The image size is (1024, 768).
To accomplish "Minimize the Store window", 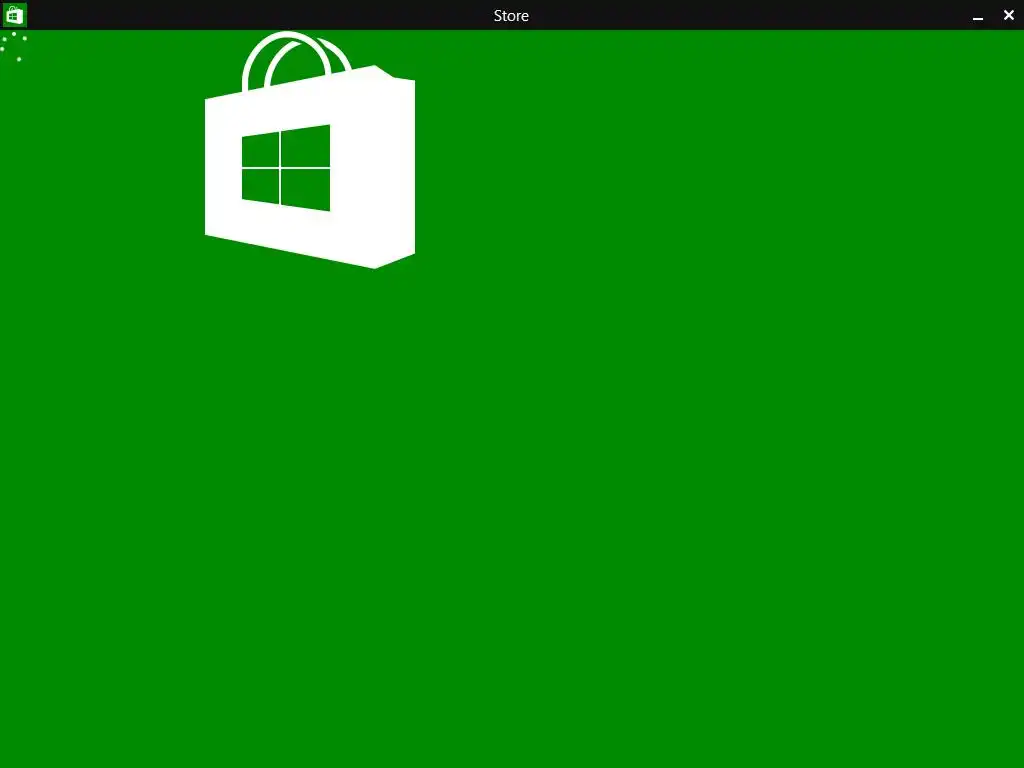I will tap(978, 16).
